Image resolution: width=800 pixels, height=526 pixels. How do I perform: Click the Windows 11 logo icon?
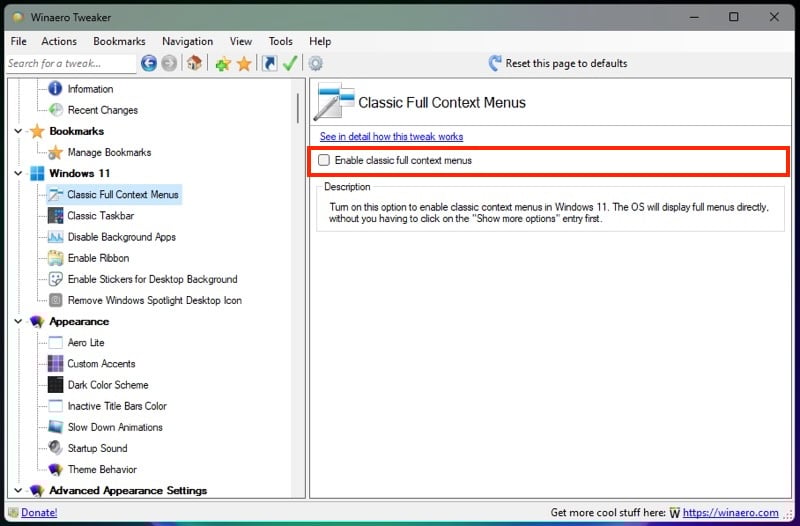click(x=37, y=173)
